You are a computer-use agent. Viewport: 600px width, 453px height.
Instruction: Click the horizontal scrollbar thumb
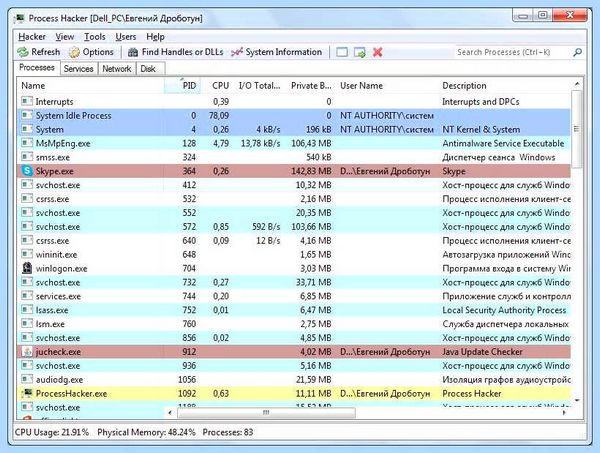(x=266, y=412)
